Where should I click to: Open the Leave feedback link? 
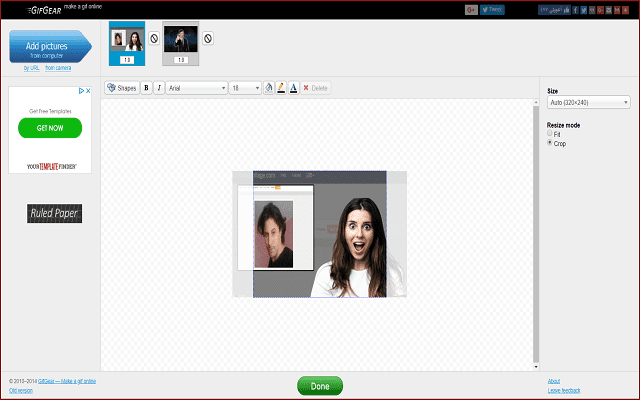[x=563, y=390]
